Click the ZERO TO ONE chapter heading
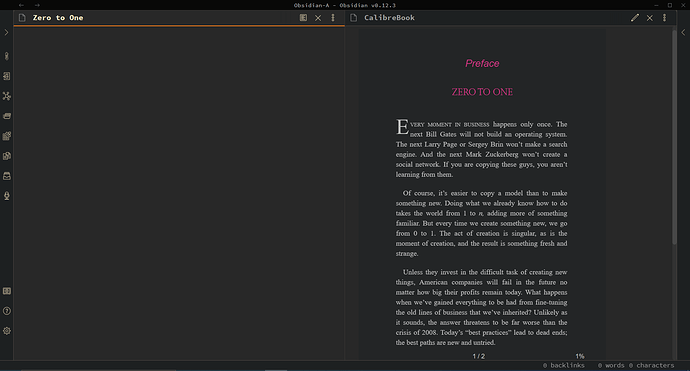 click(482, 92)
